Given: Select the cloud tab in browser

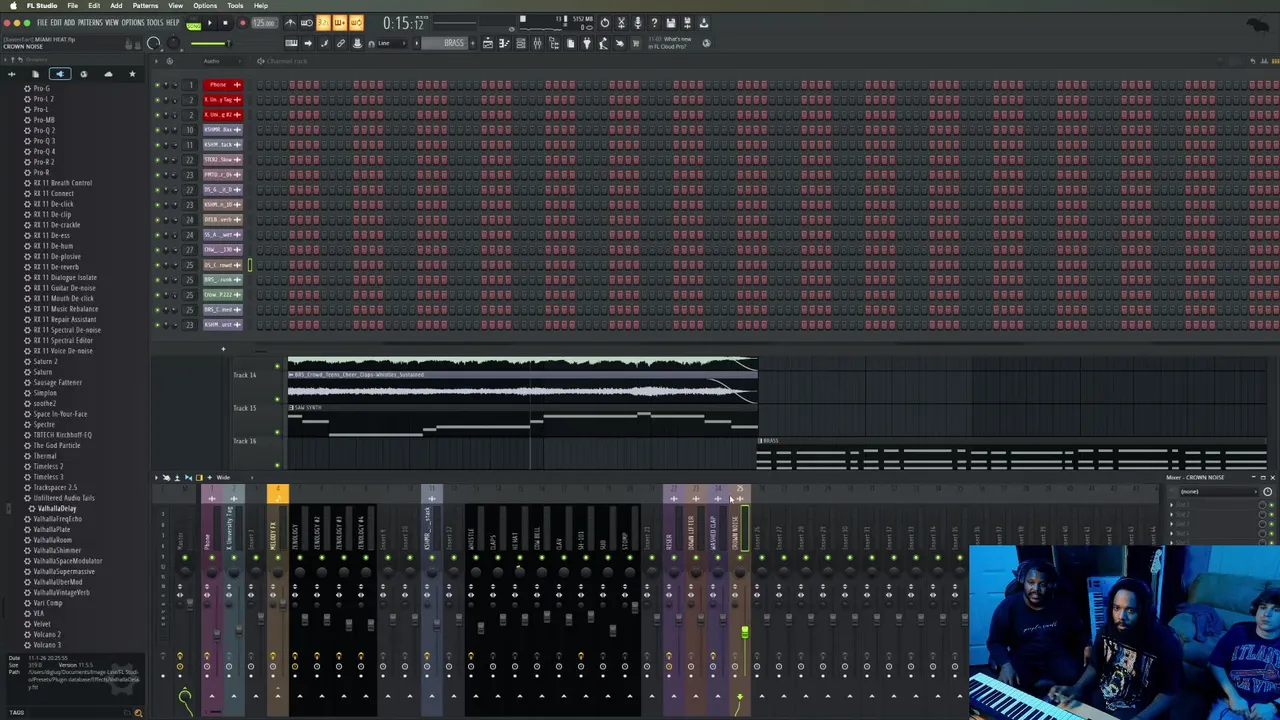Looking at the screenshot, I should (108, 74).
